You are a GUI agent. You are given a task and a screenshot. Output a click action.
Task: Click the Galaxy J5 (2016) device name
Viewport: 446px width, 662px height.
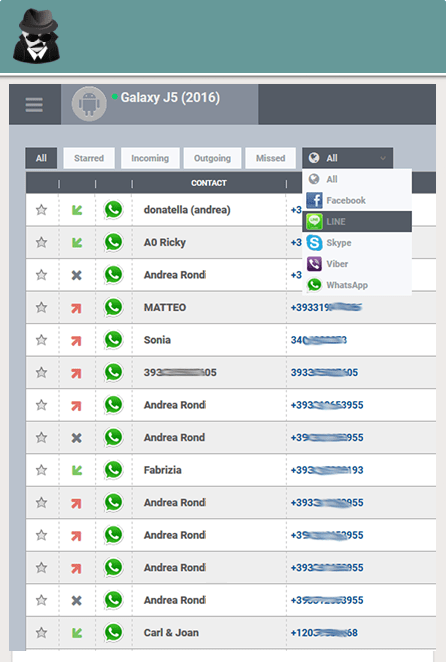click(170, 98)
